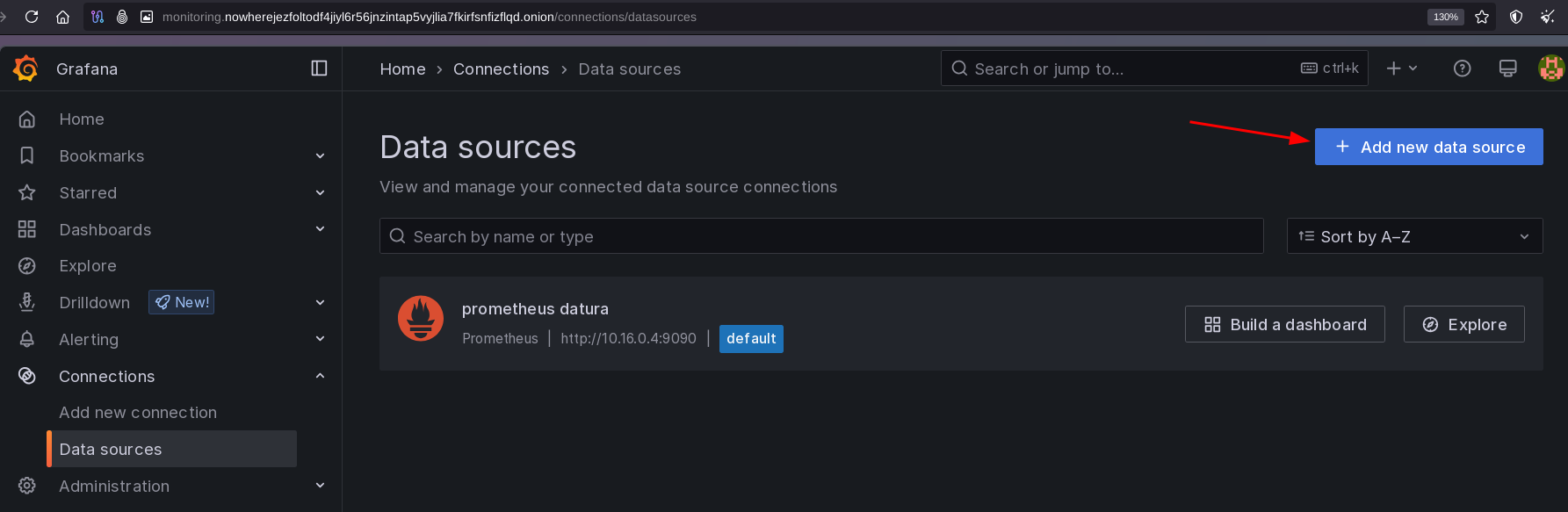
Task: Open the help question mark icon
Action: point(1462,69)
